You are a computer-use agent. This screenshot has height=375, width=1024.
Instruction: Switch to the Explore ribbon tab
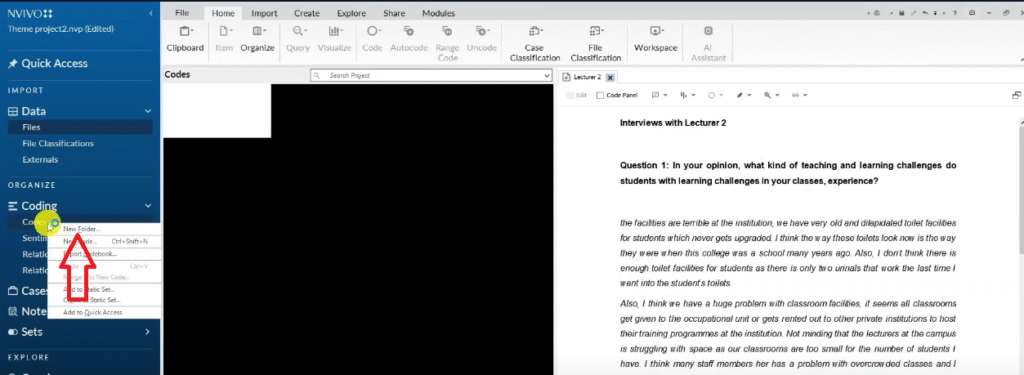[351, 13]
